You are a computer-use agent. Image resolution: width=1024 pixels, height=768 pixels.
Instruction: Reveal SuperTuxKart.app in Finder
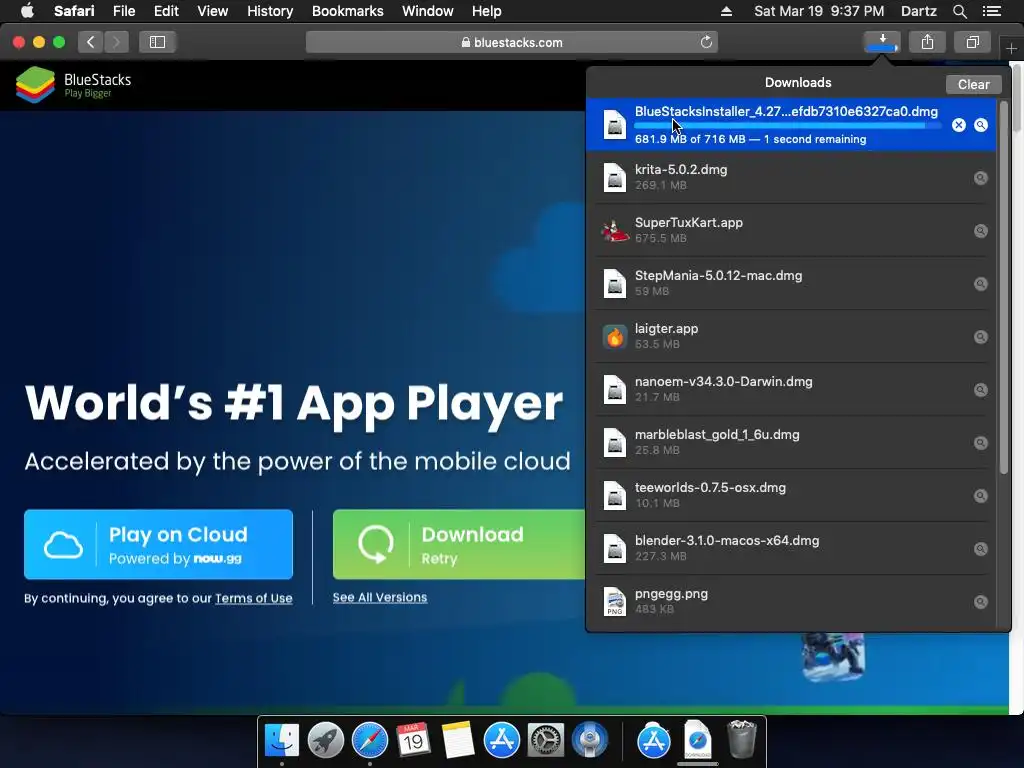coord(981,231)
